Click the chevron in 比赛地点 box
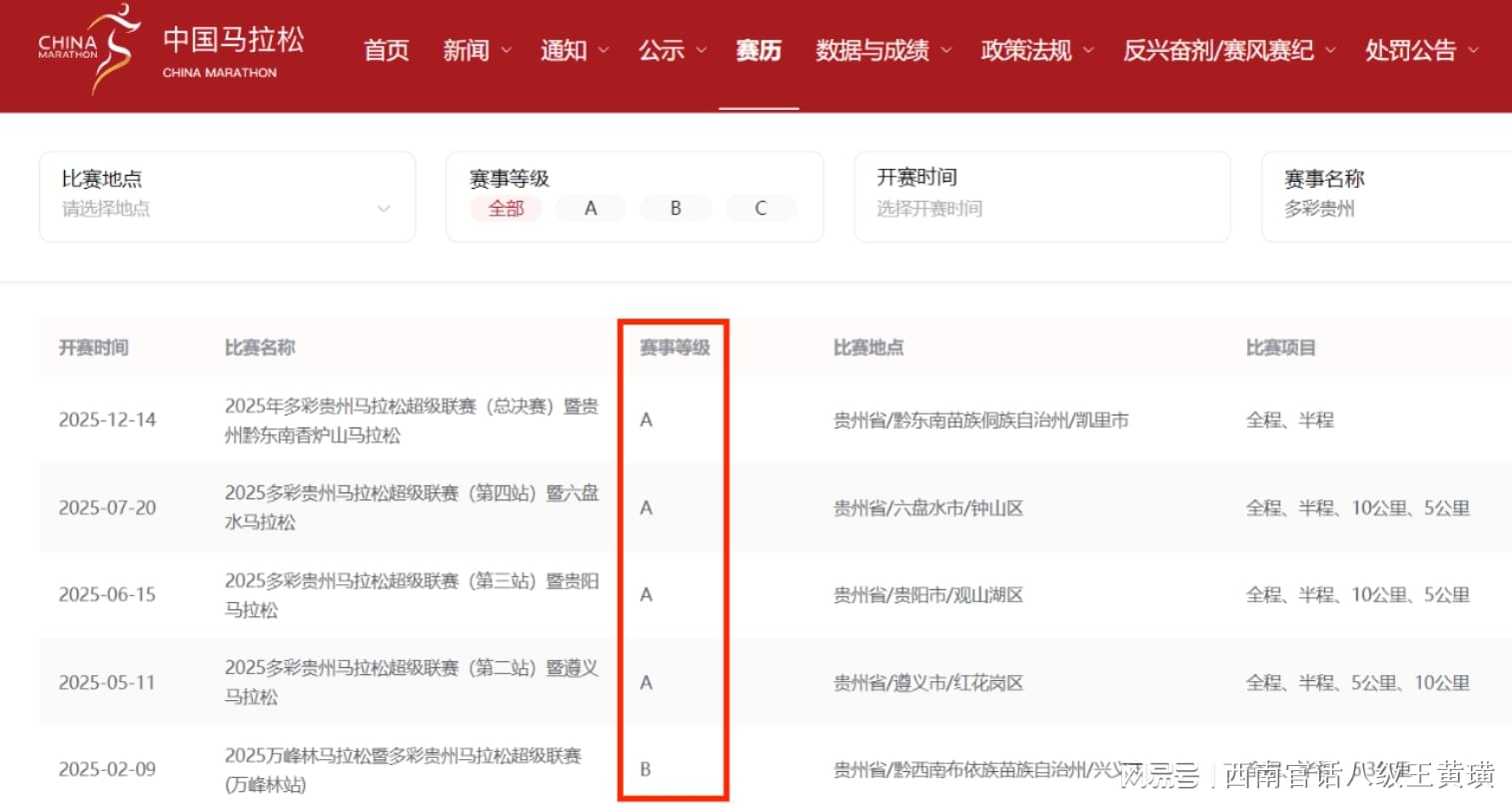 [x=383, y=209]
